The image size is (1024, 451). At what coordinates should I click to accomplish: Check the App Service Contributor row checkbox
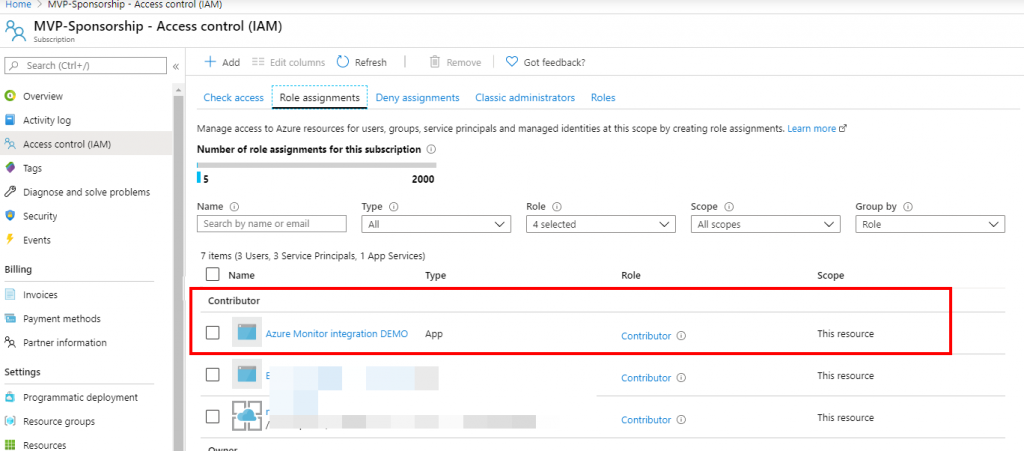click(212, 416)
